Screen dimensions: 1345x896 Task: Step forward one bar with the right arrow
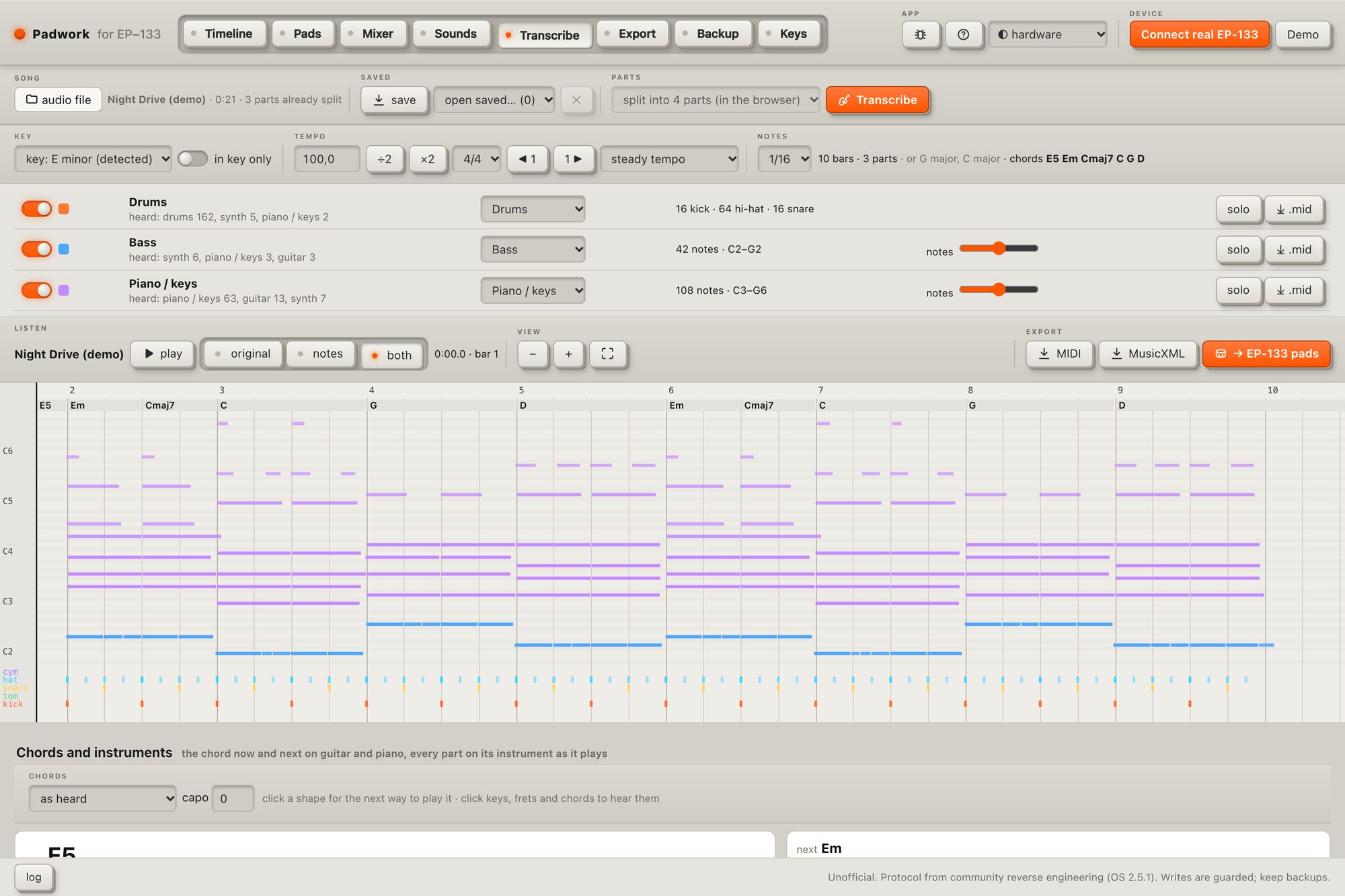click(x=574, y=159)
